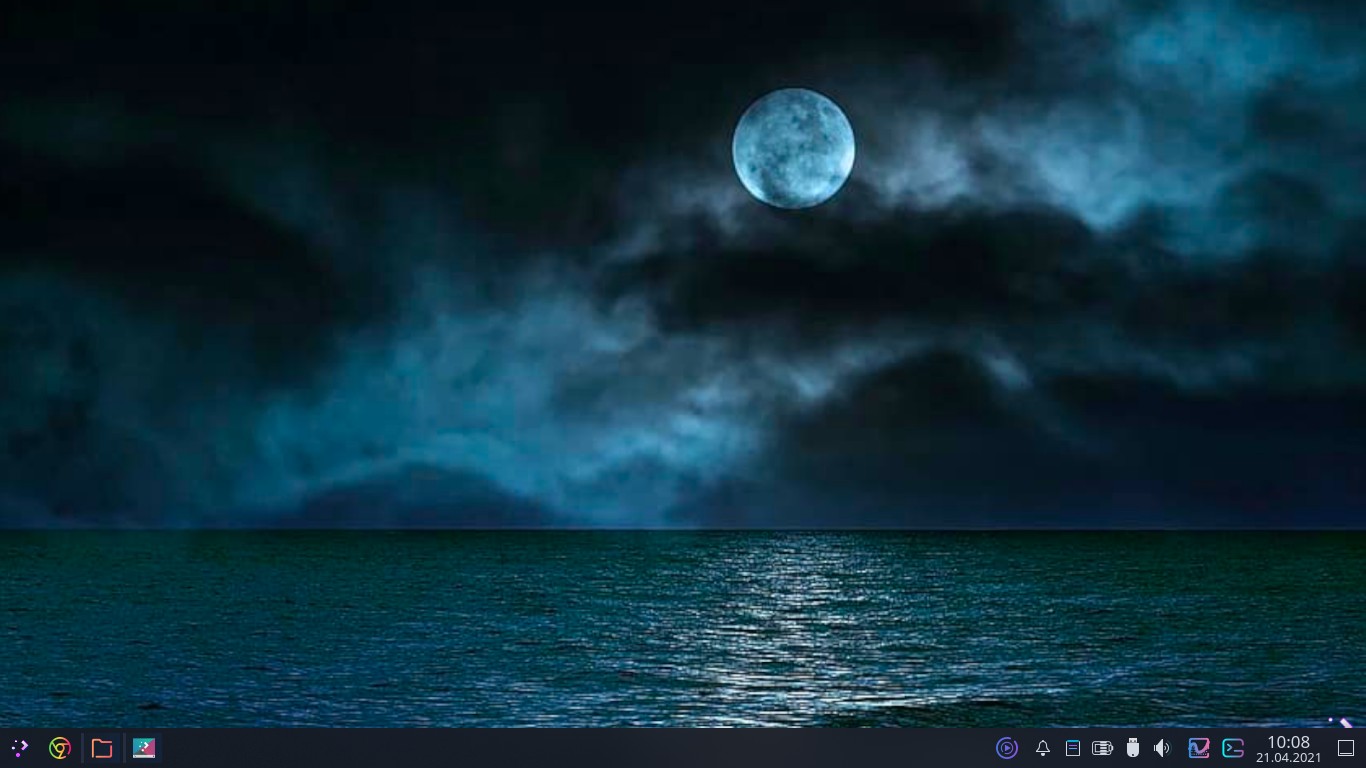Open battery and power status

coord(1103,748)
